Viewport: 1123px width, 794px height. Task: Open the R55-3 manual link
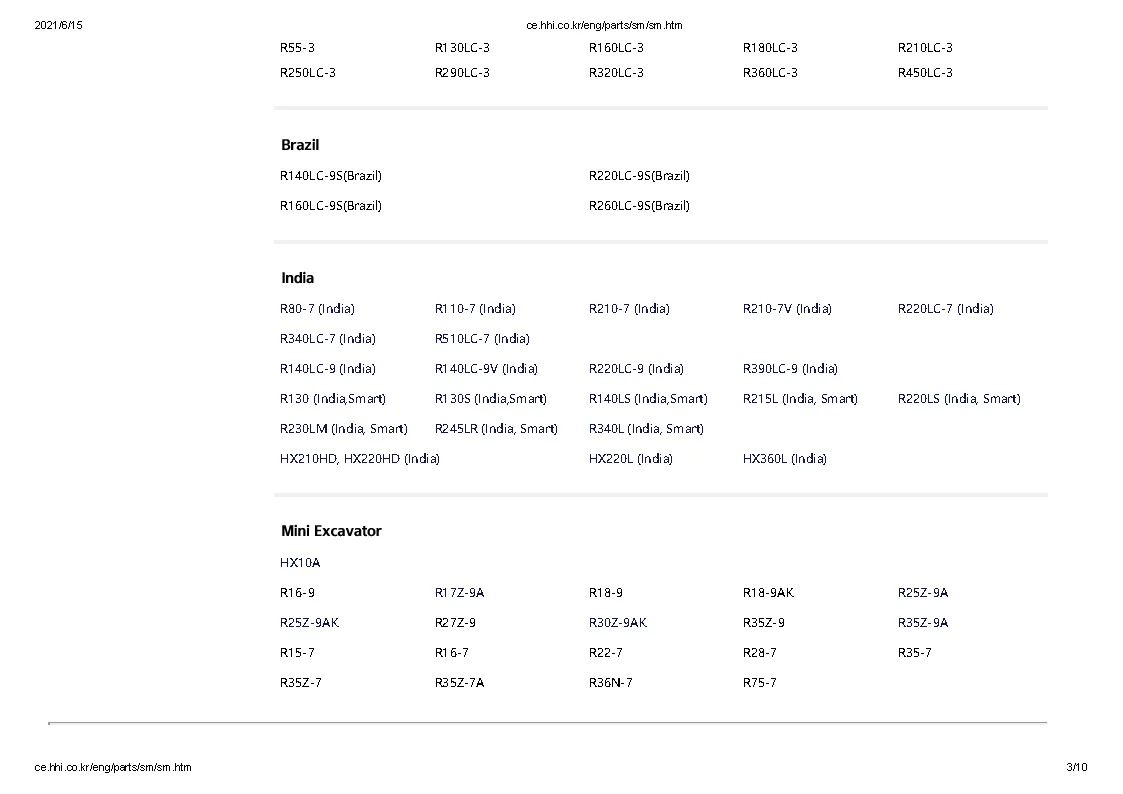tap(297, 48)
